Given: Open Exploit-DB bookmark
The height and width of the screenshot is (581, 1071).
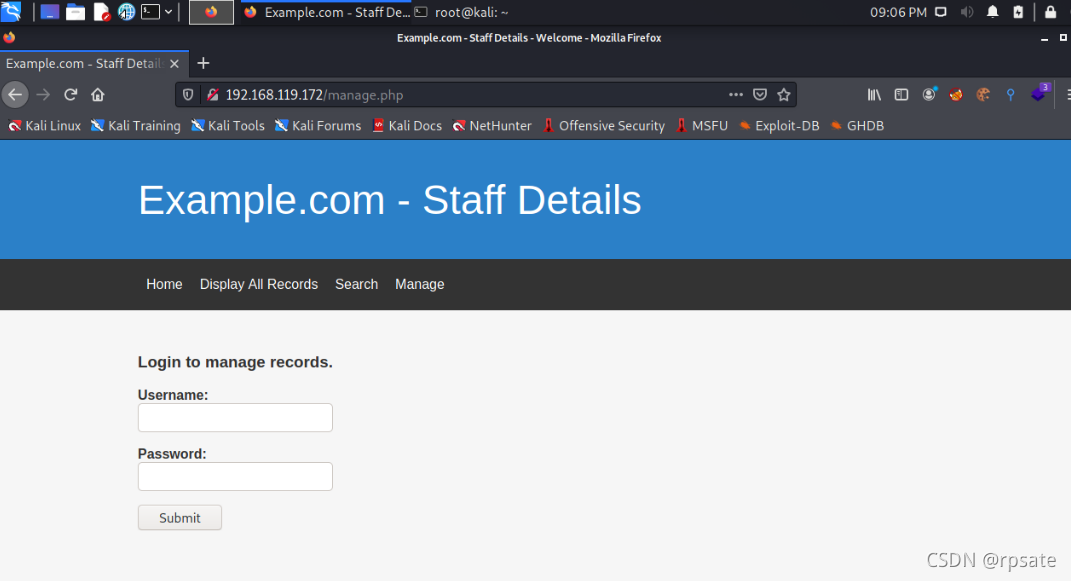Looking at the screenshot, I should [x=779, y=126].
